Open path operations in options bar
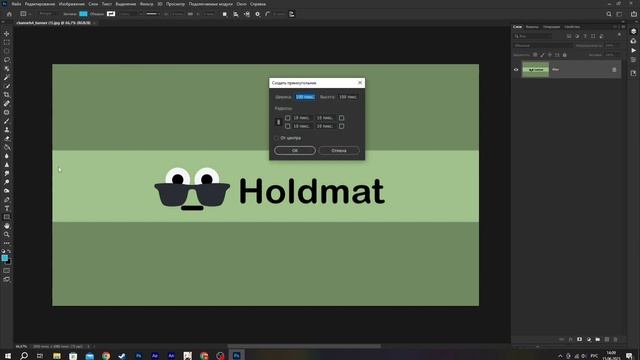The width and height of the screenshot is (640, 360). tap(224, 14)
